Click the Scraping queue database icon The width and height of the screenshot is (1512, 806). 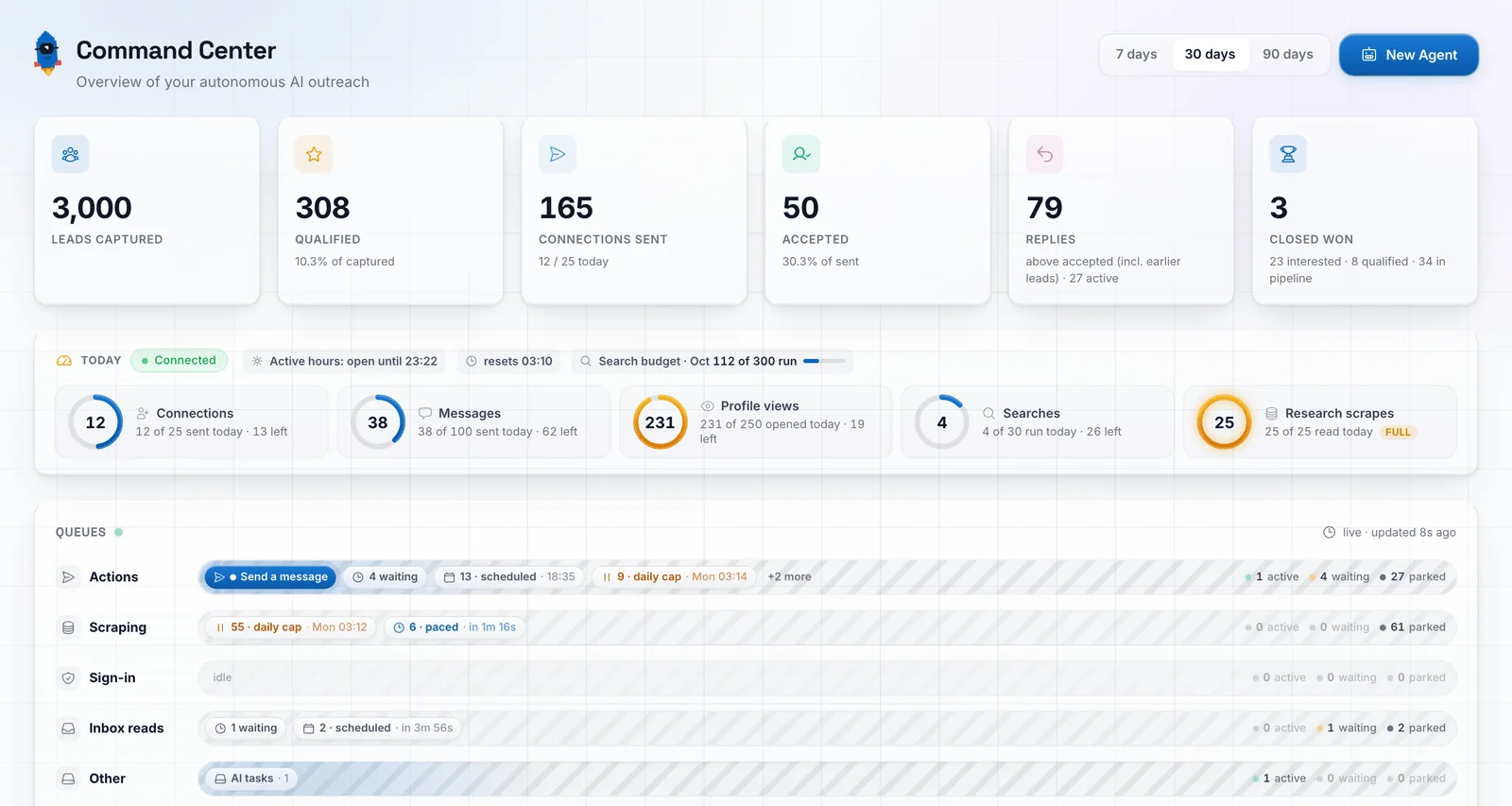pos(68,627)
